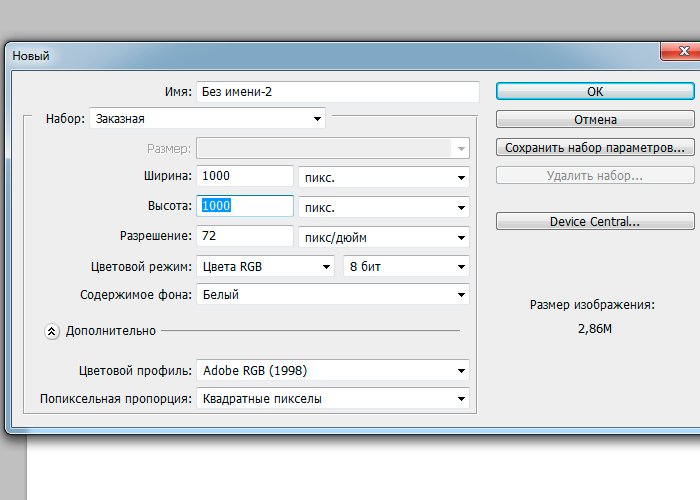
Task: Open Device Central
Action: pyautogui.click(x=595, y=221)
